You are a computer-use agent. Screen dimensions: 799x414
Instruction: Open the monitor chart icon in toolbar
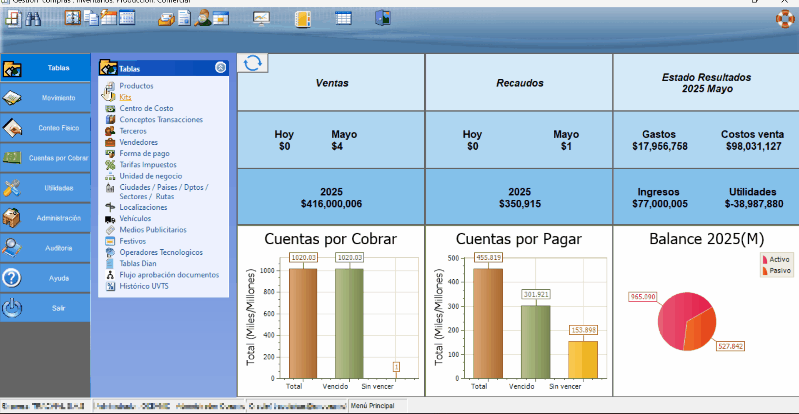pyautogui.click(x=261, y=18)
